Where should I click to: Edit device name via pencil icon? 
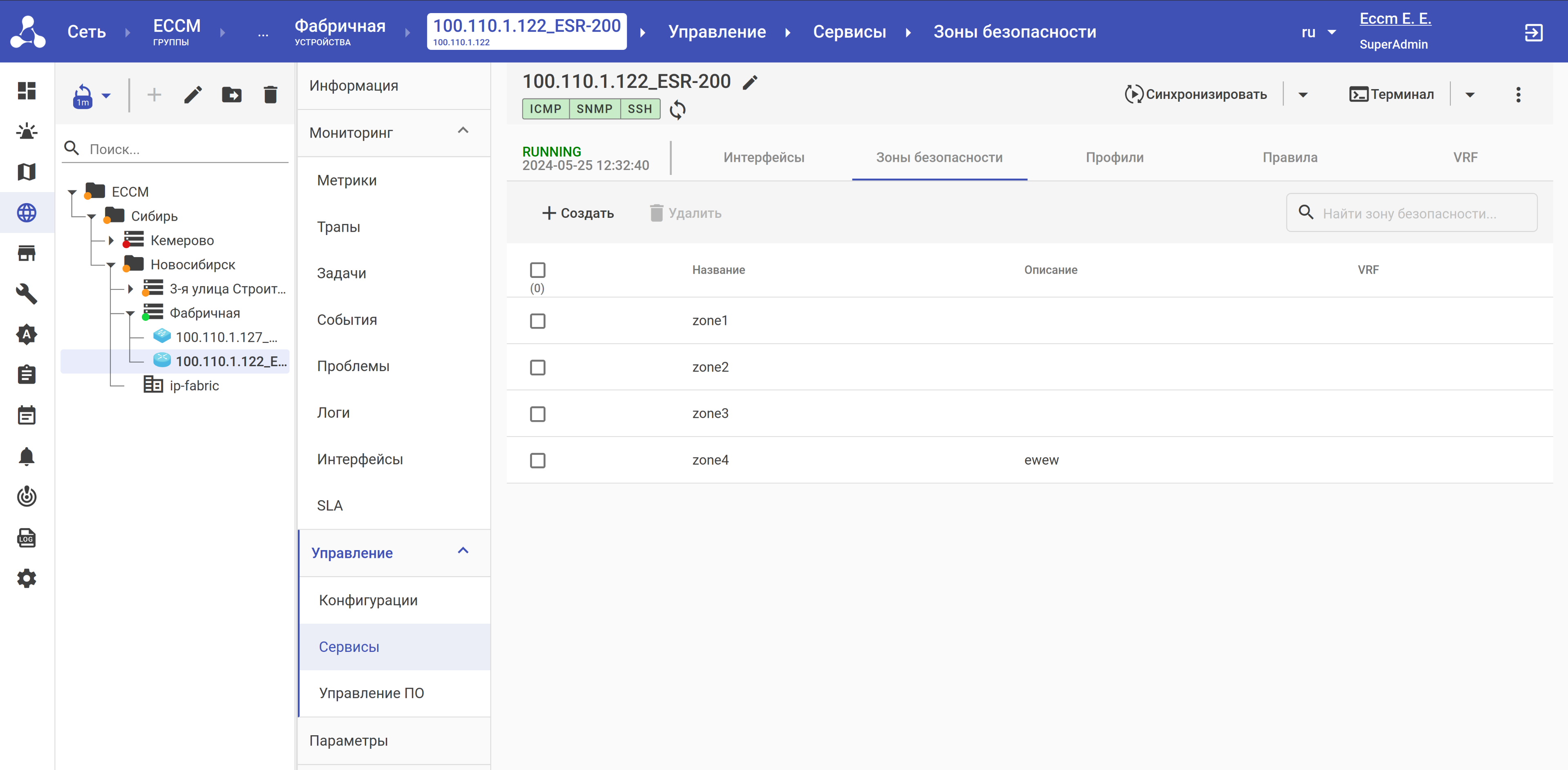click(751, 82)
